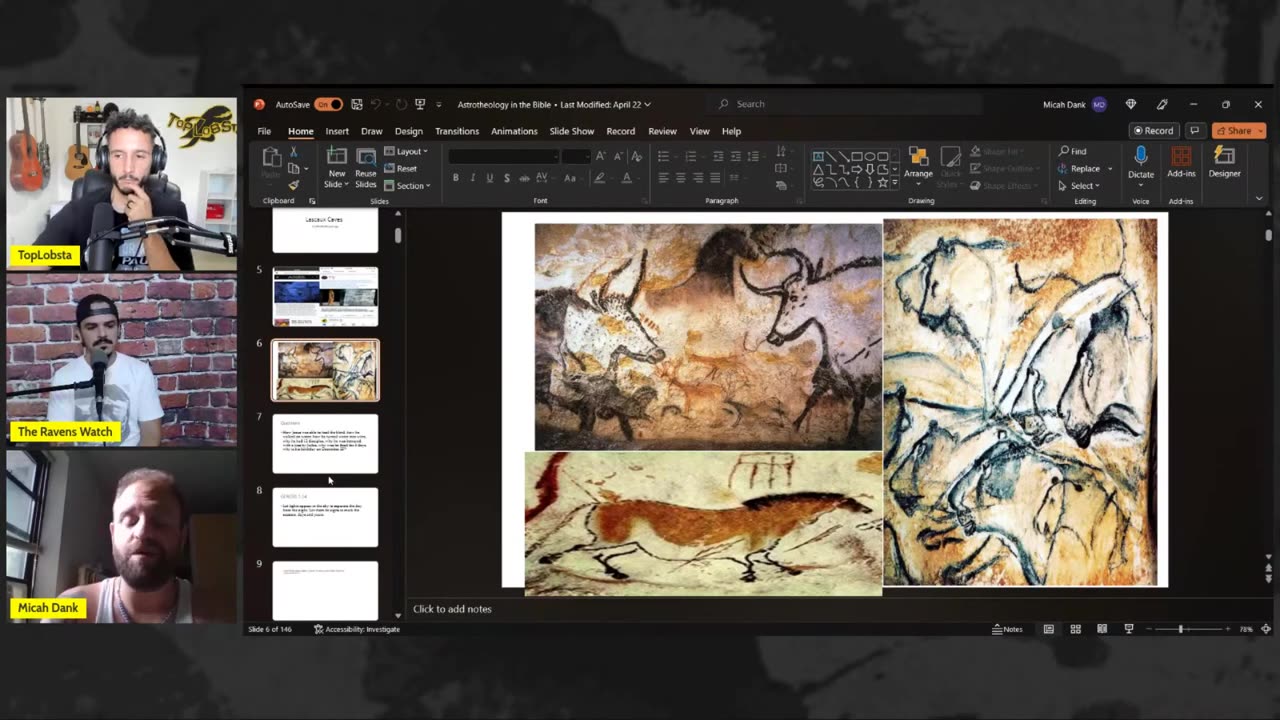1280x720 pixels.
Task: Open the Slide Show tab
Action: click(x=572, y=131)
